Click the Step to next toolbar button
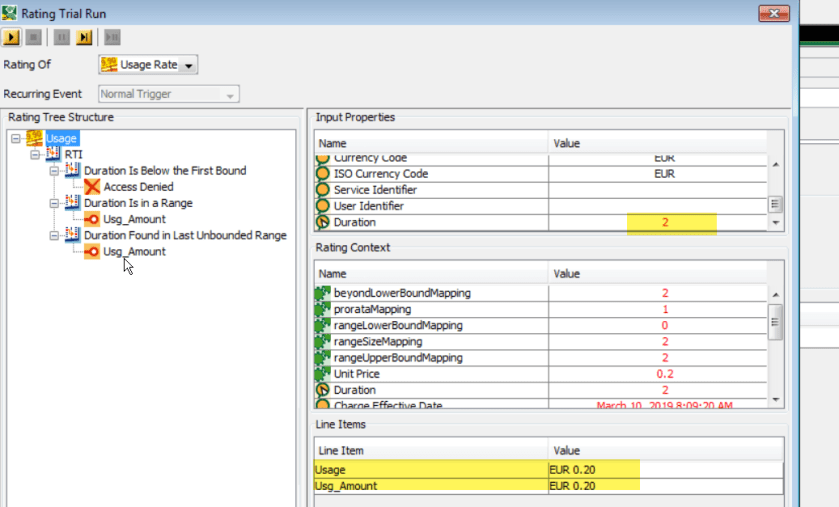 click(84, 37)
